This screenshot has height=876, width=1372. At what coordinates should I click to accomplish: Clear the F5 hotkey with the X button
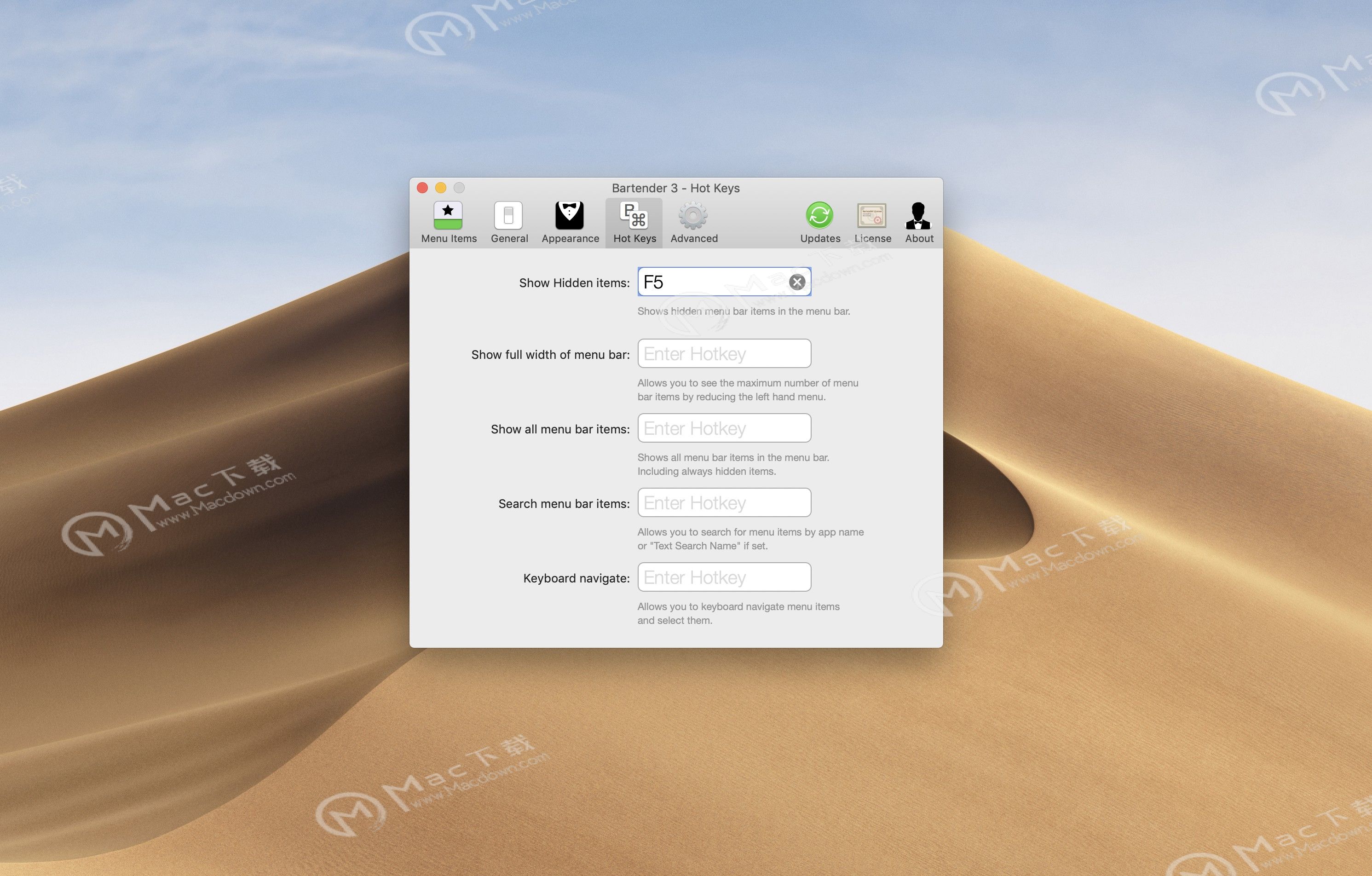(x=796, y=282)
